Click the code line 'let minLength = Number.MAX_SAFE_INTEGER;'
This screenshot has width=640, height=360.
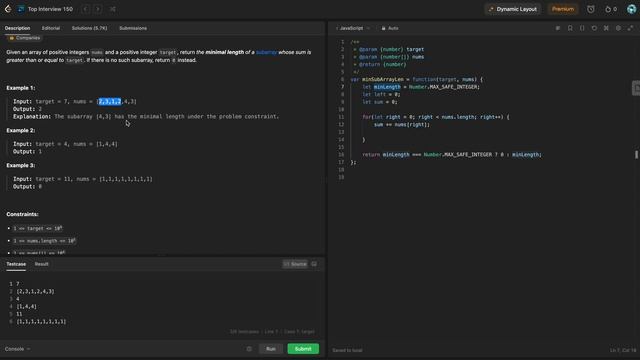coord(421,87)
